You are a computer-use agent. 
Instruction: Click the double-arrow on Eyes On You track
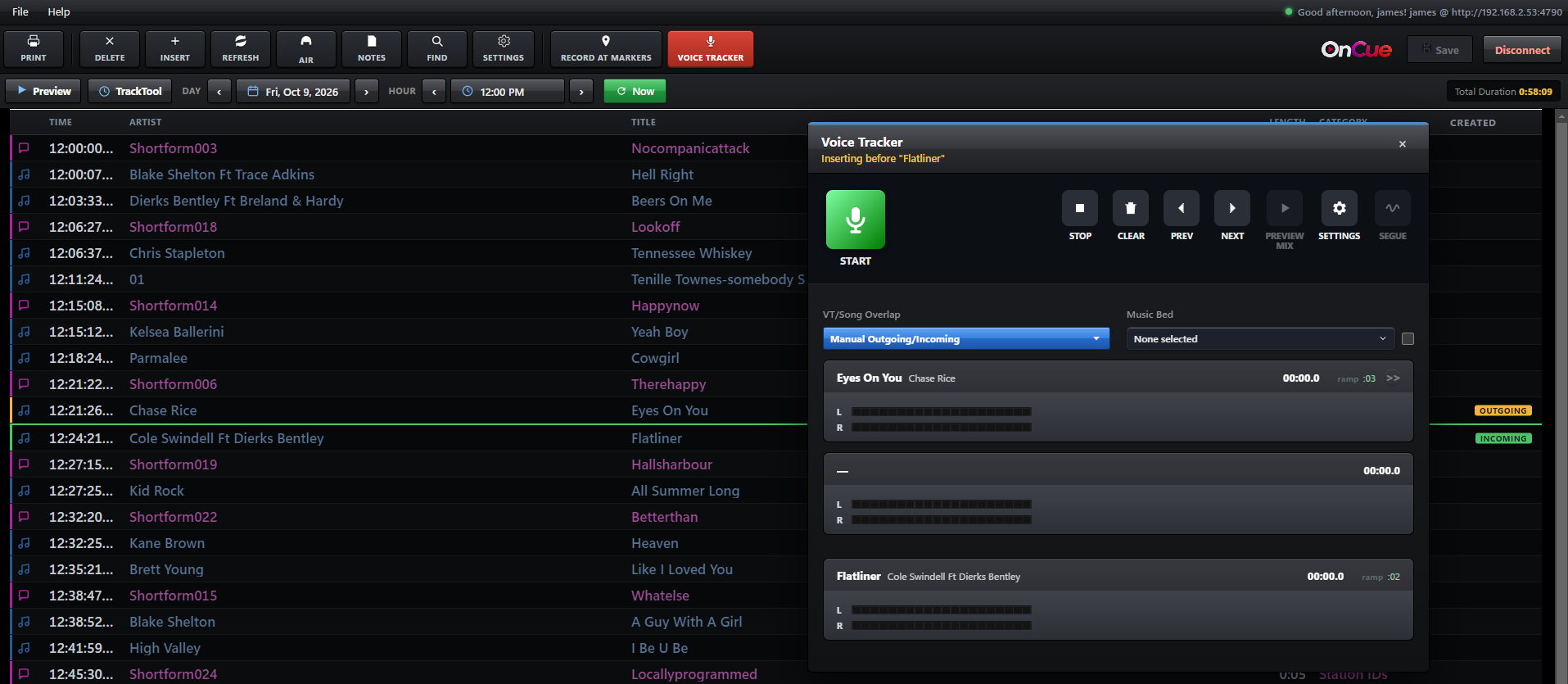point(1393,378)
